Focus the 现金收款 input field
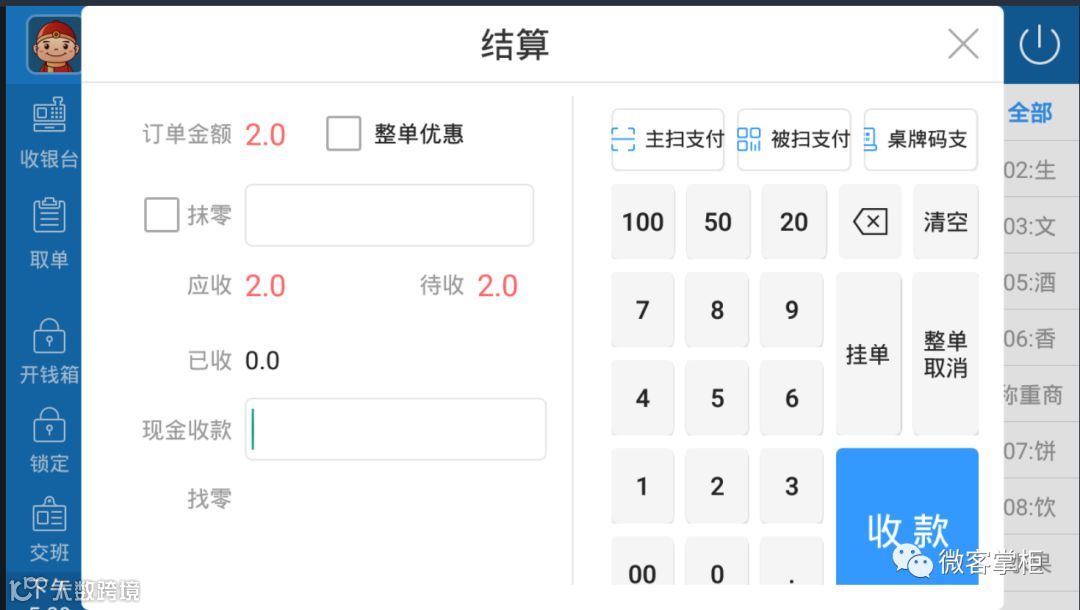This screenshot has height=610, width=1080. 395,429
